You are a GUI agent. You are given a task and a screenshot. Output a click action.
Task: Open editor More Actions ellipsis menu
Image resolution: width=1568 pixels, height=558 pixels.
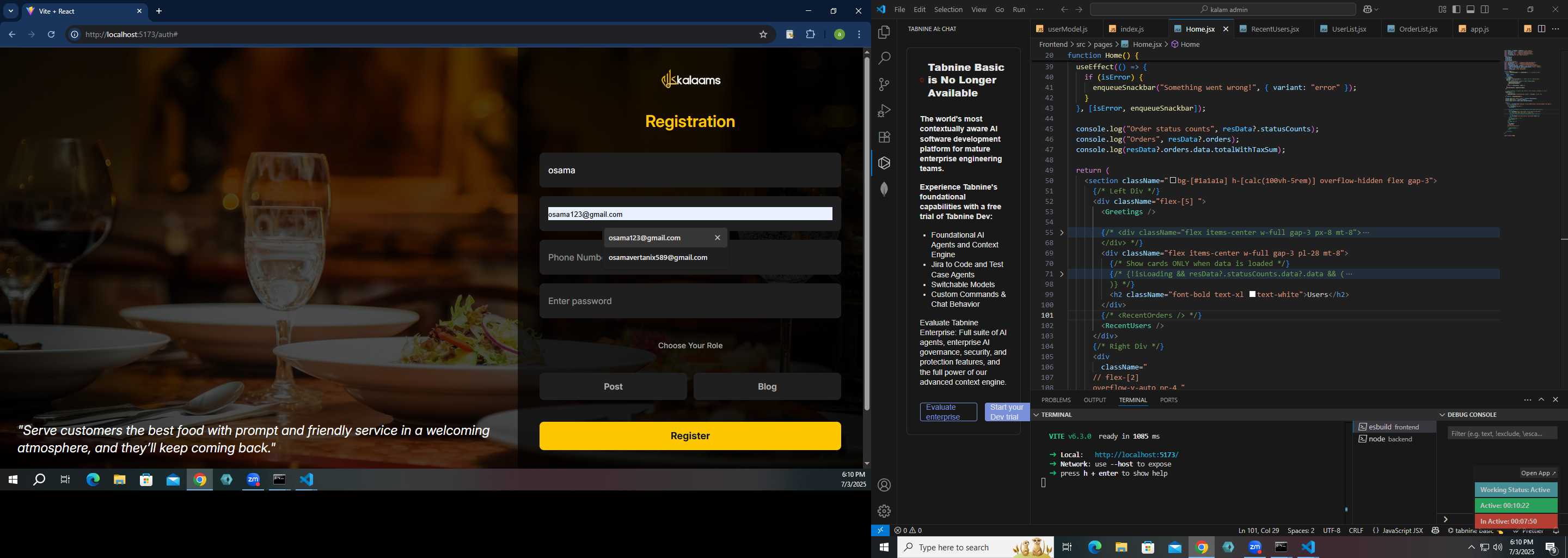(1555, 29)
